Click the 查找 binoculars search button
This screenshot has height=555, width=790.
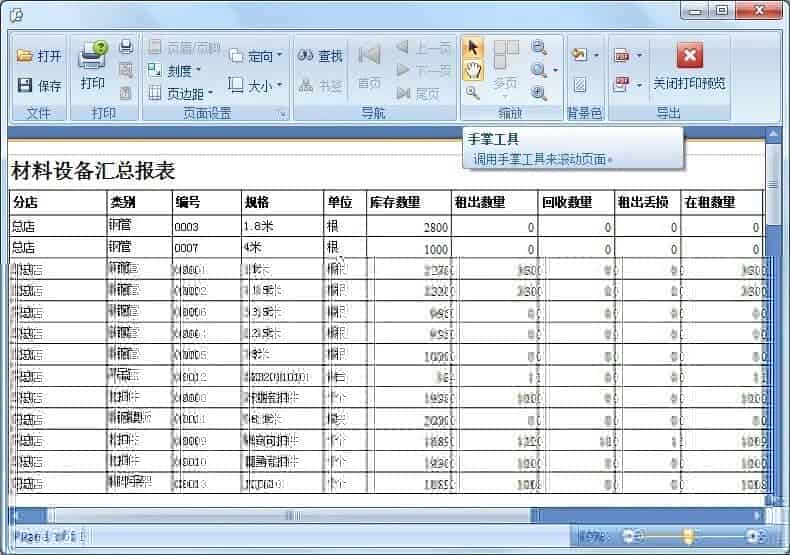click(320, 56)
